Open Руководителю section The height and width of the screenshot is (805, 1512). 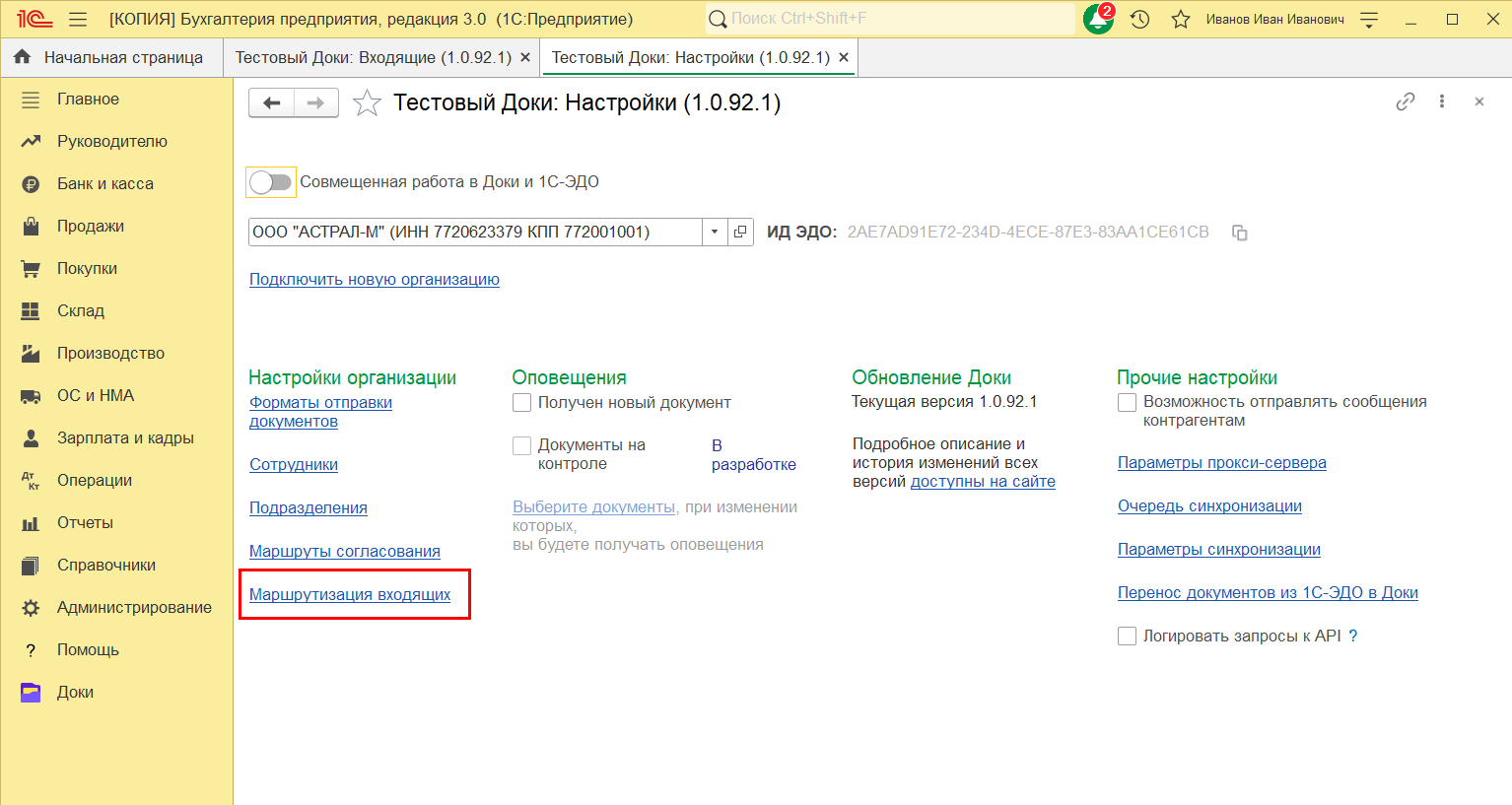(x=112, y=141)
